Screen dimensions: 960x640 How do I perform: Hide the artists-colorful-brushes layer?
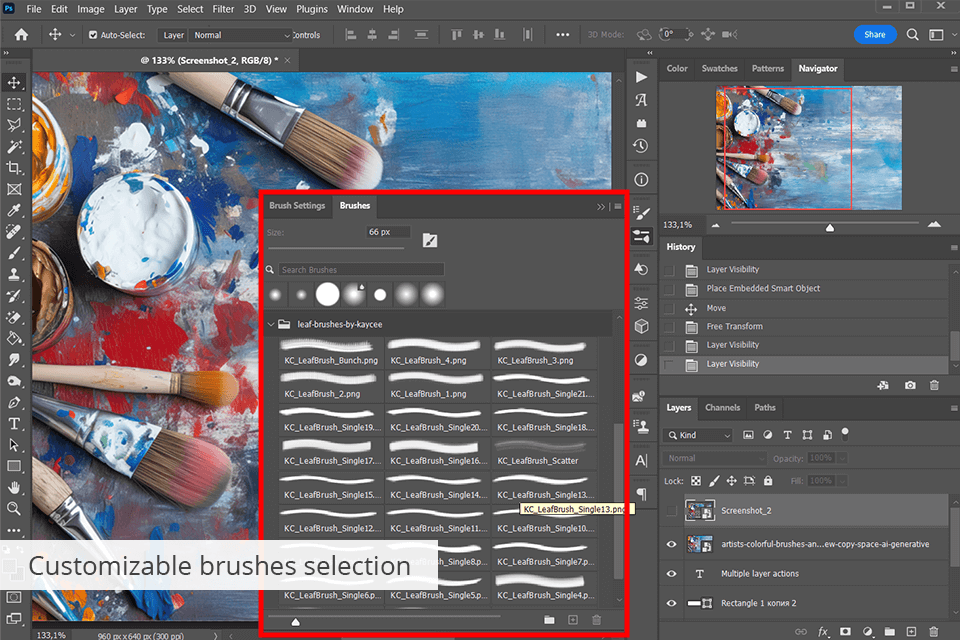(x=671, y=544)
